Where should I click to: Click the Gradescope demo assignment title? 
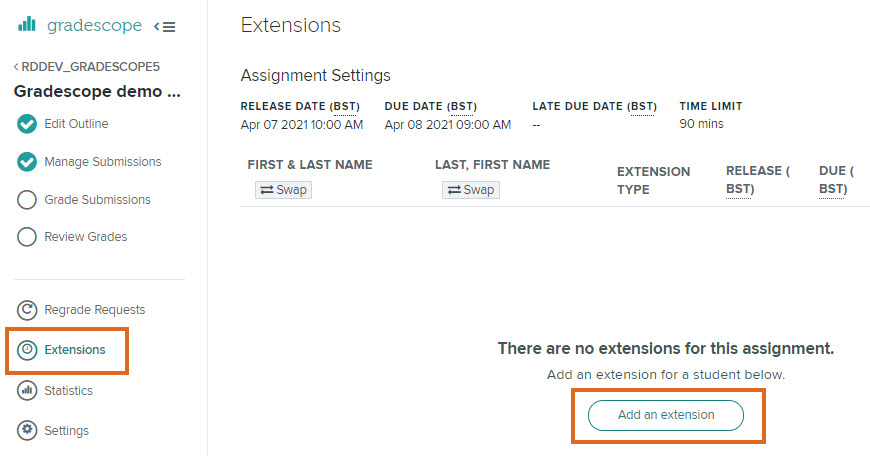coord(97,92)
